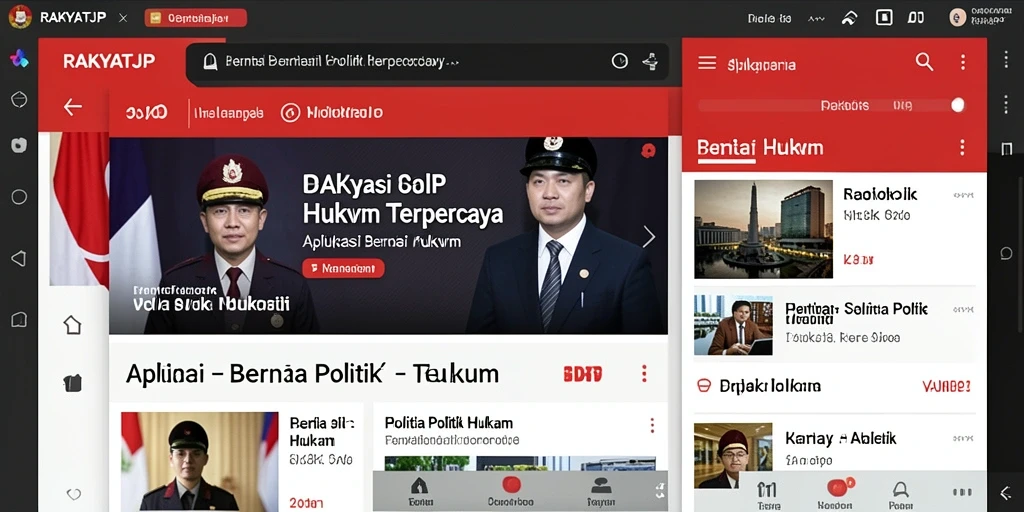Click the triangle back icon in left sidebar

19,259
